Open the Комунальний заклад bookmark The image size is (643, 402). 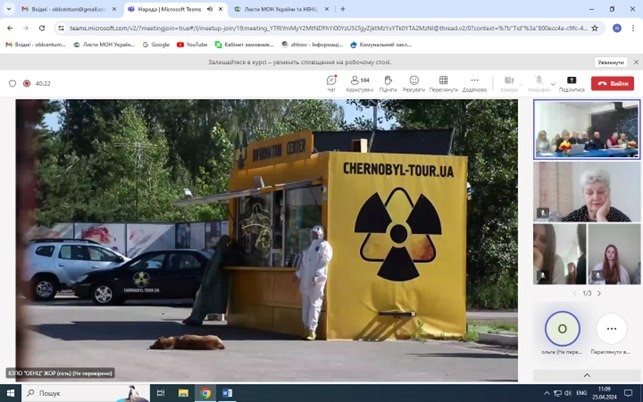pyautogui.click(x=381, y=44)
